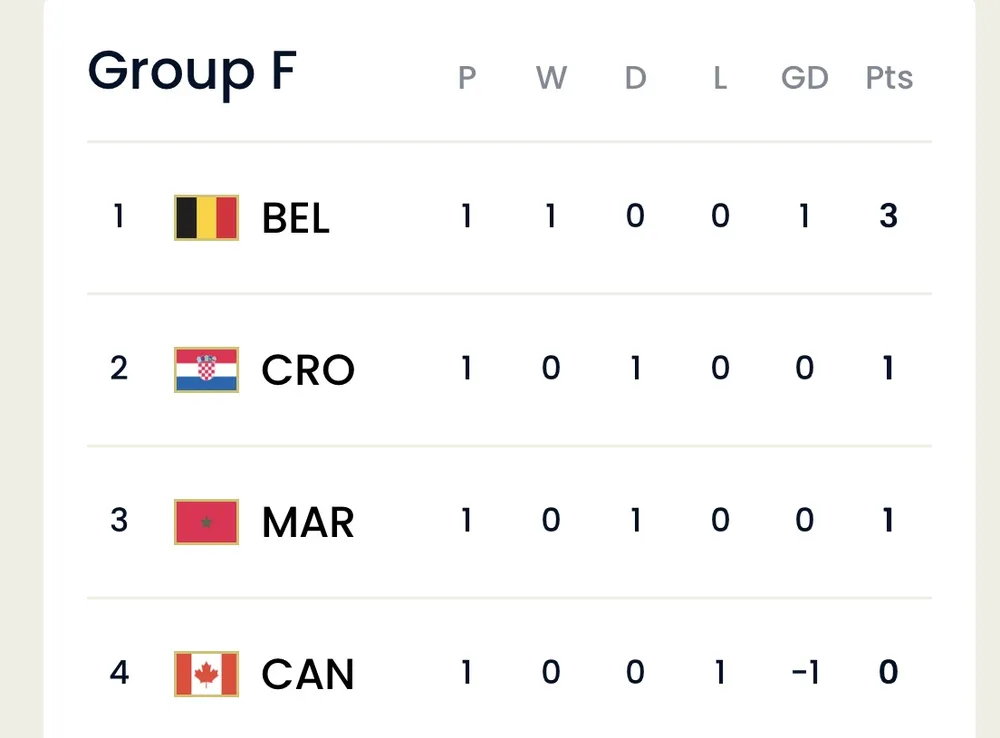
Task: Open the CAN team entry
Action: 308,674
